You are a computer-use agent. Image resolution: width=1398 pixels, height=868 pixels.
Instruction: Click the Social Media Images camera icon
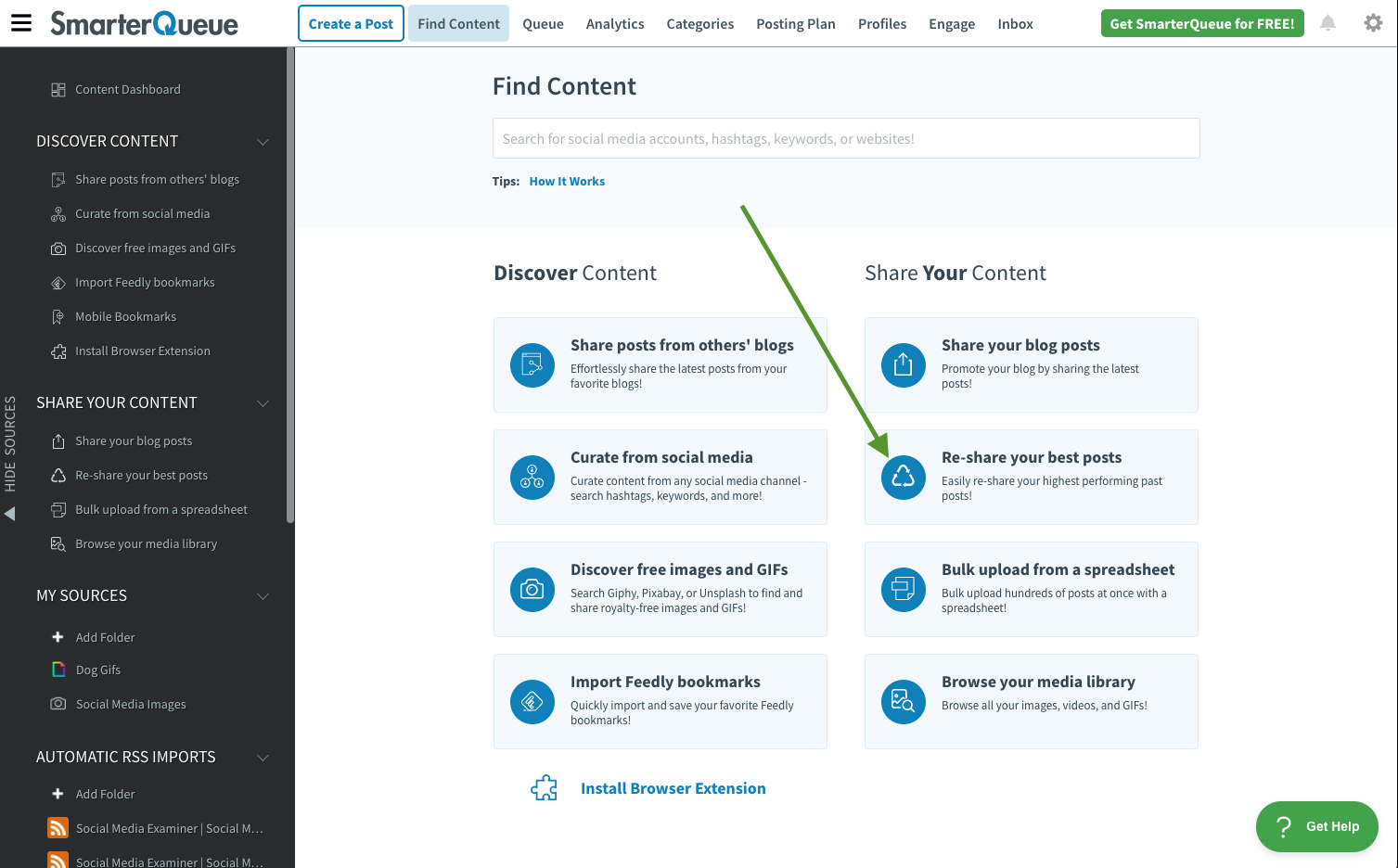point(58,704)
